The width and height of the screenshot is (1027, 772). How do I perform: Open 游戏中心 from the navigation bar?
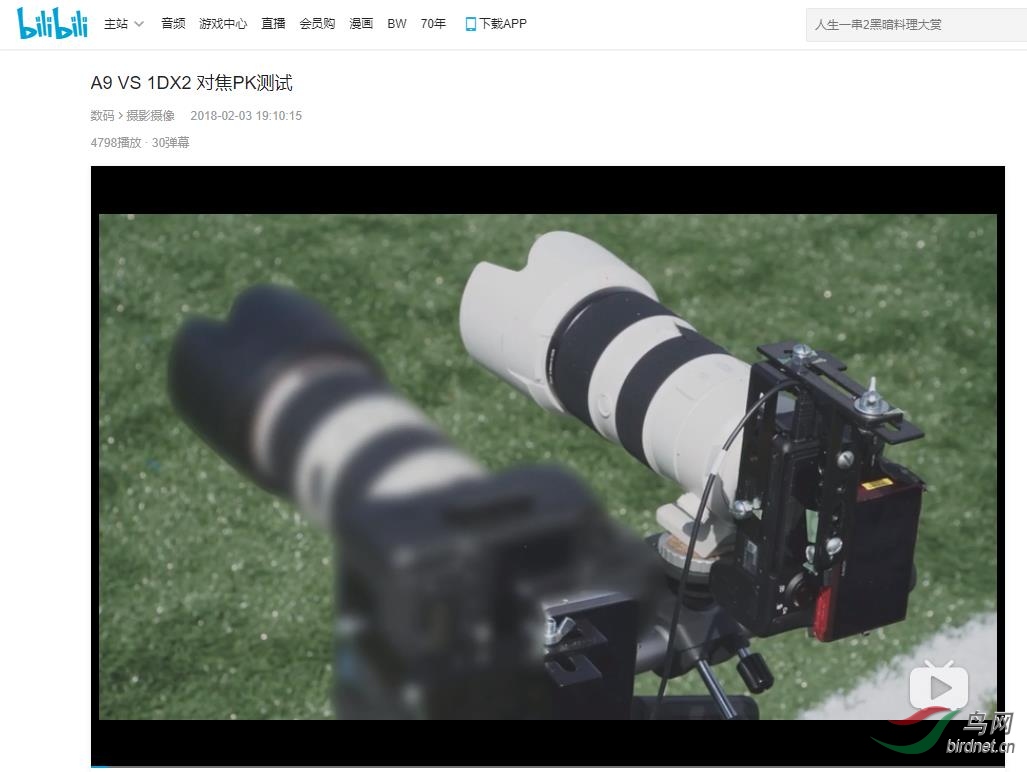click(x=223, y=24)
